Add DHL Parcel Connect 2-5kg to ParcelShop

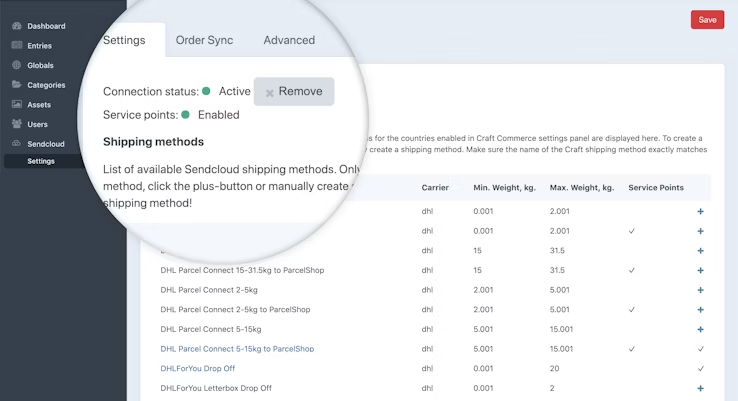700,310
